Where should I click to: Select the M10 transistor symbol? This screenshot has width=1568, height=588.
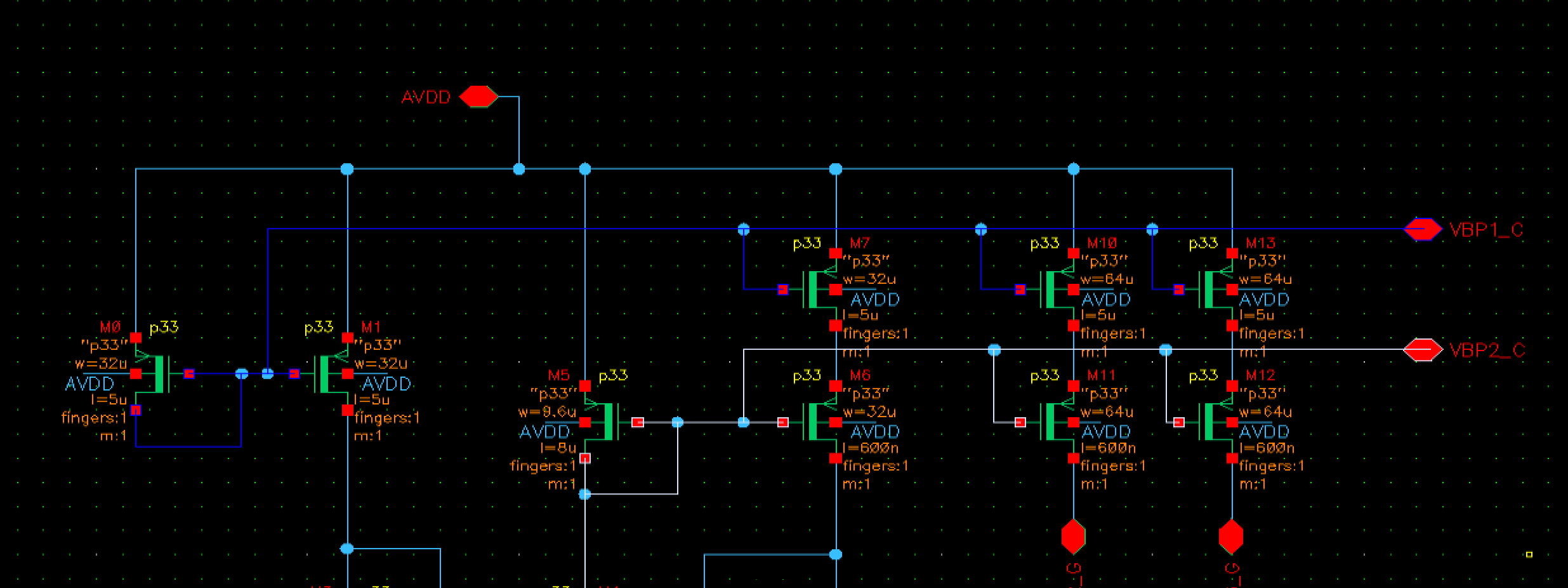click(1053, 290)
